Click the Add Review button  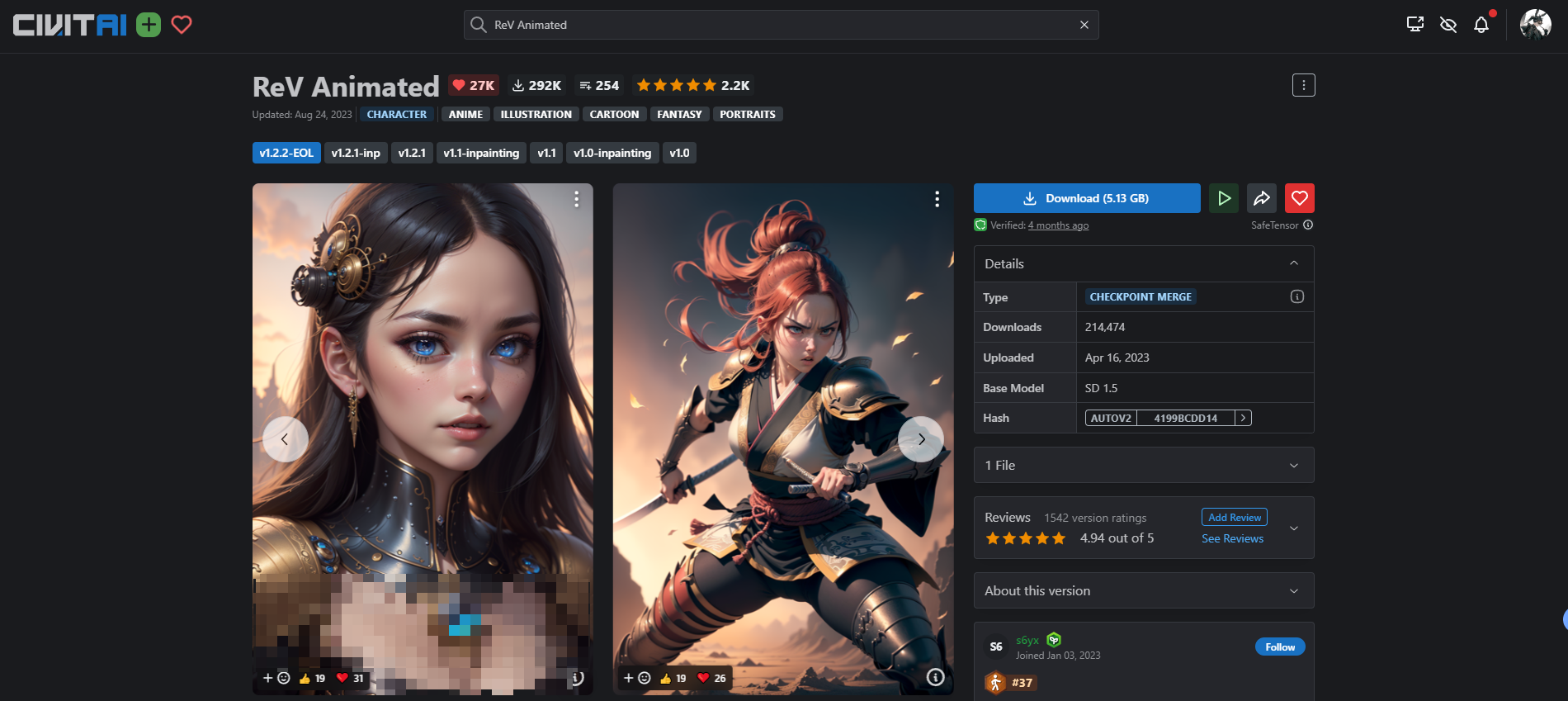(x=1235, y=517)
